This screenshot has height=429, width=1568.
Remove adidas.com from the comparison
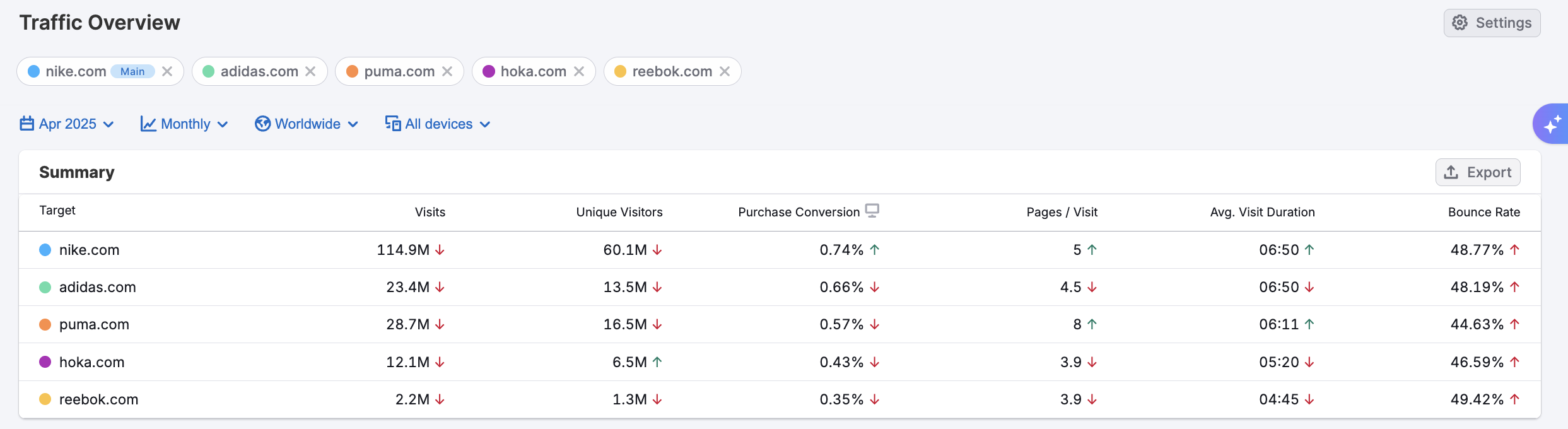(x=310, y=71)
